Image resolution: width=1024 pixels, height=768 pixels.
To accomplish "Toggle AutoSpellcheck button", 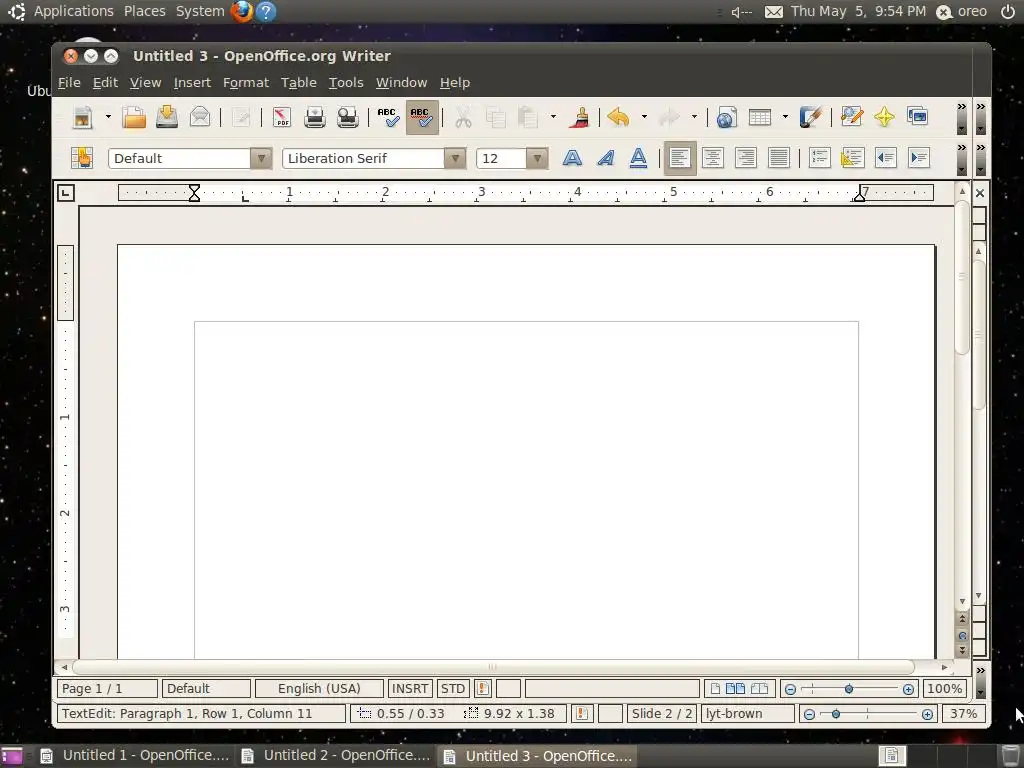I will tap(422, 118).
